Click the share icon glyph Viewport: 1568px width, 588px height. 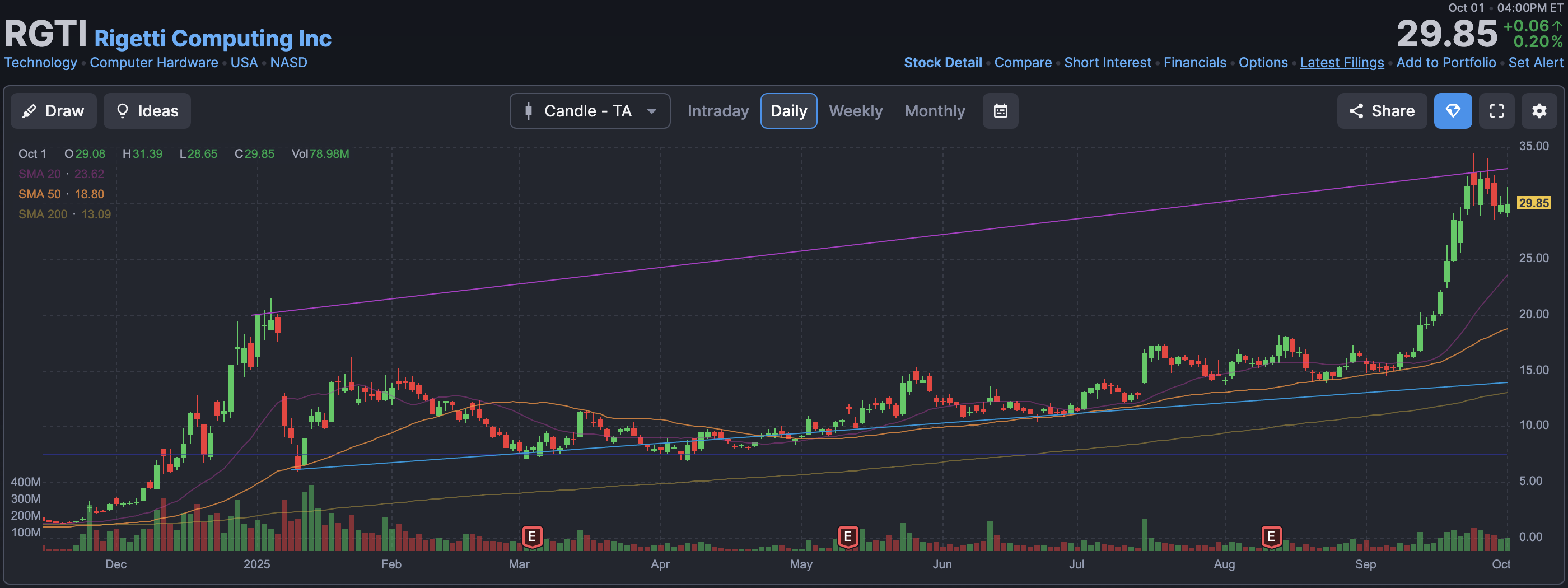click(x=1356, y=111)
